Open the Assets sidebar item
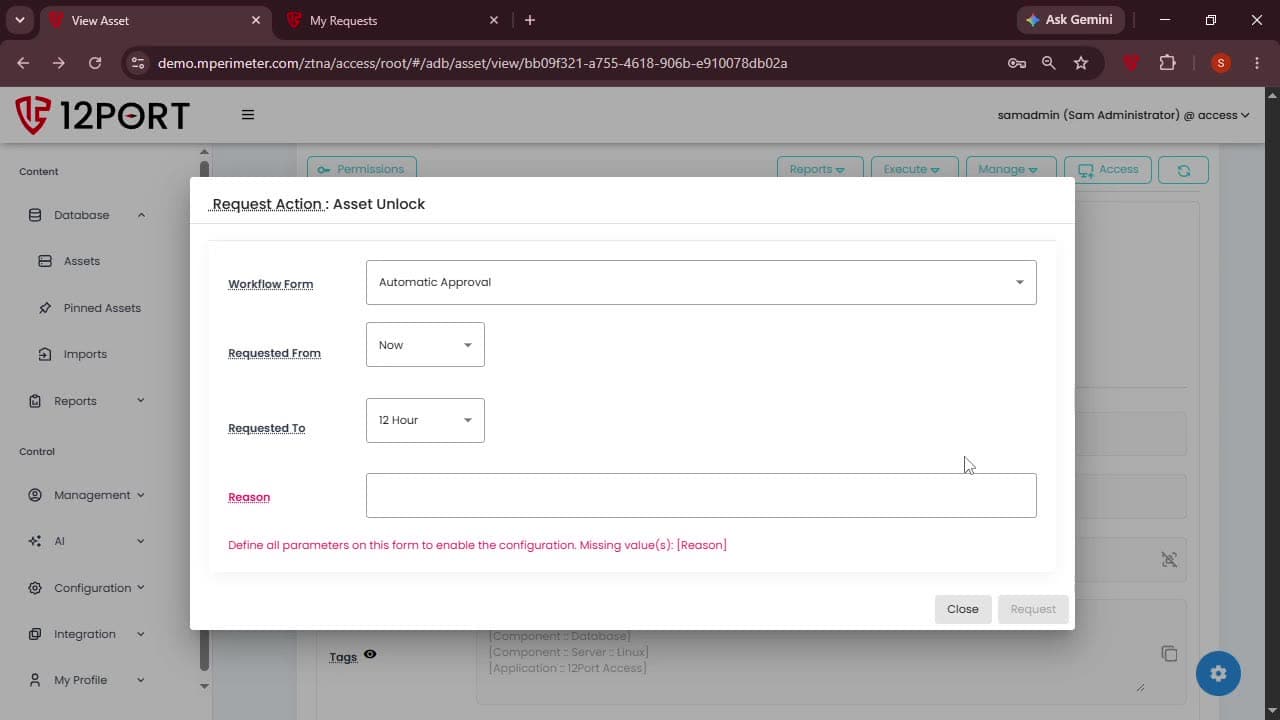Viewport: 1280px width, 720px height. click(82, 261)
